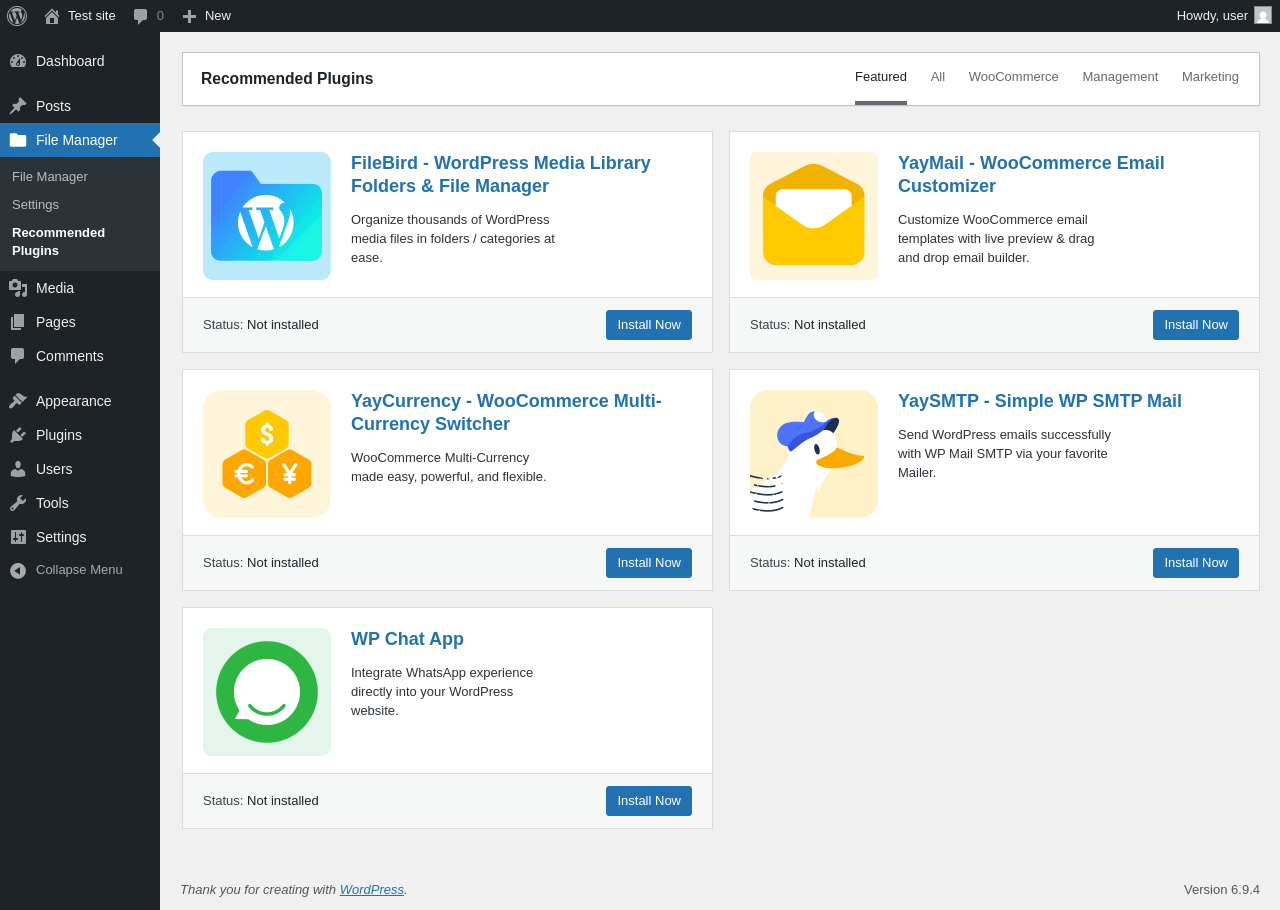Click the FileBird folder plugin icon
This screenshot has height=910, width=1280.
coord(267,216)
